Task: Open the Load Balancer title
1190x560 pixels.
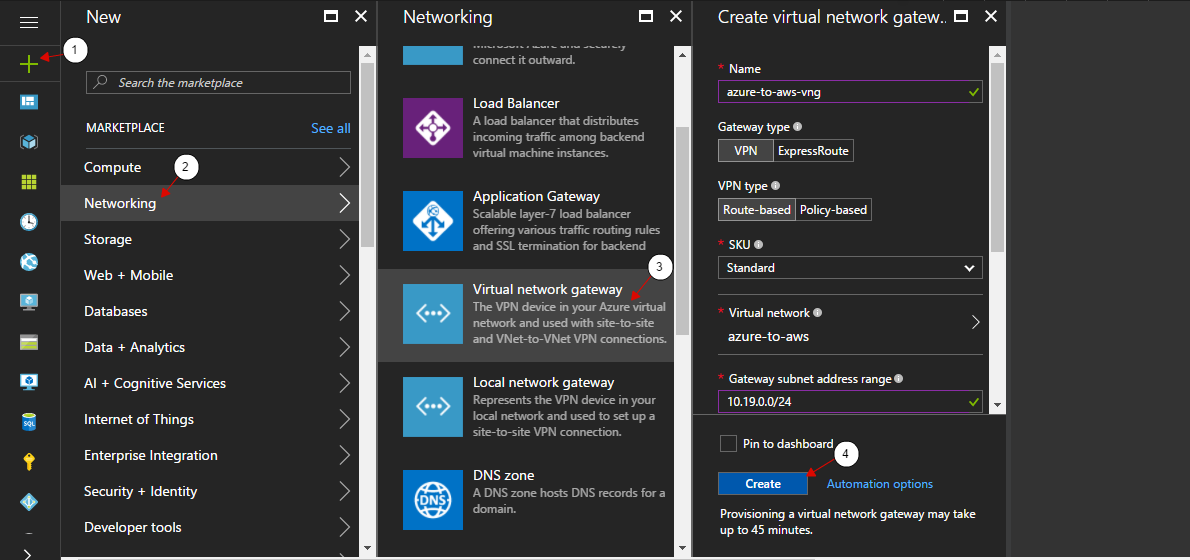Action: [516, 103]
